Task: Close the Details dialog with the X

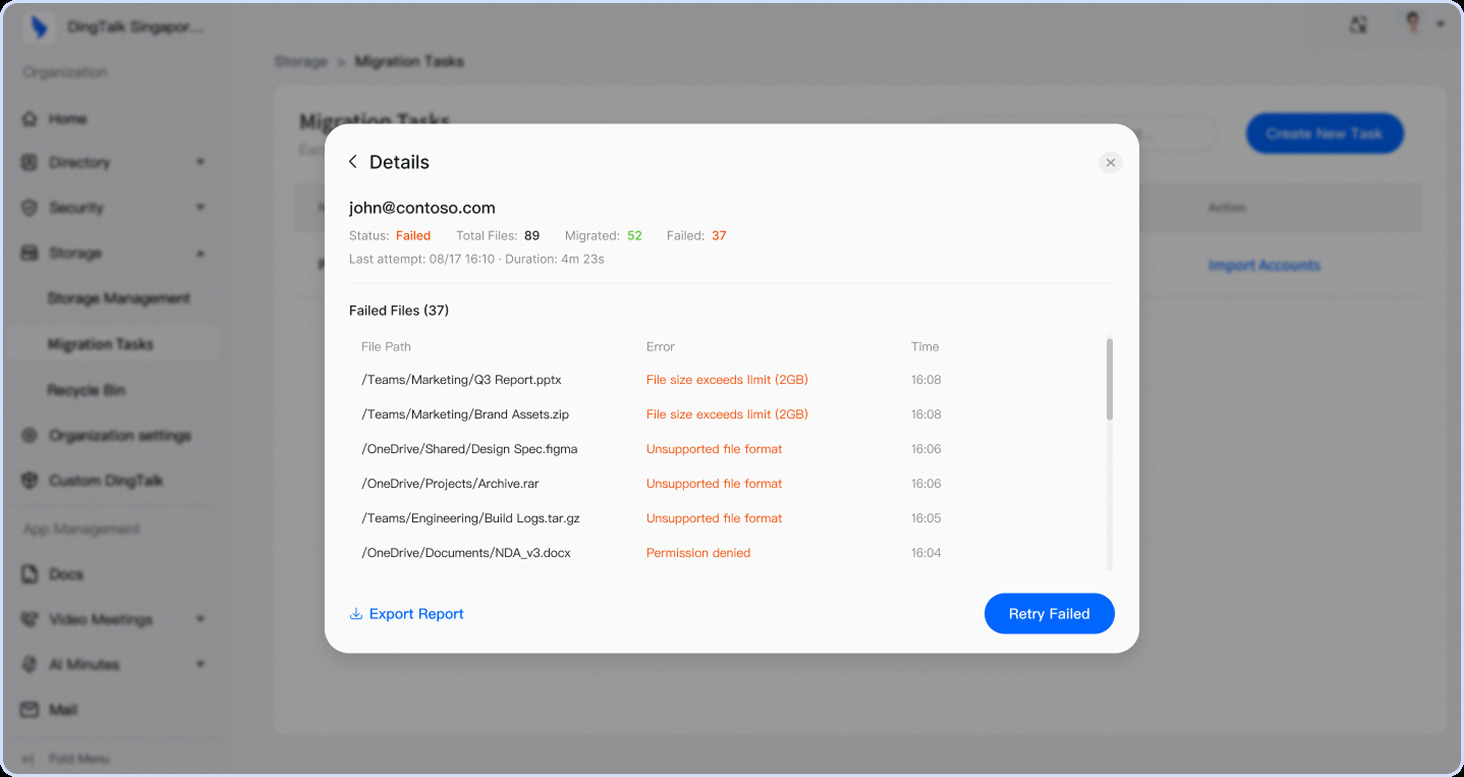Action: [1110, 163]
